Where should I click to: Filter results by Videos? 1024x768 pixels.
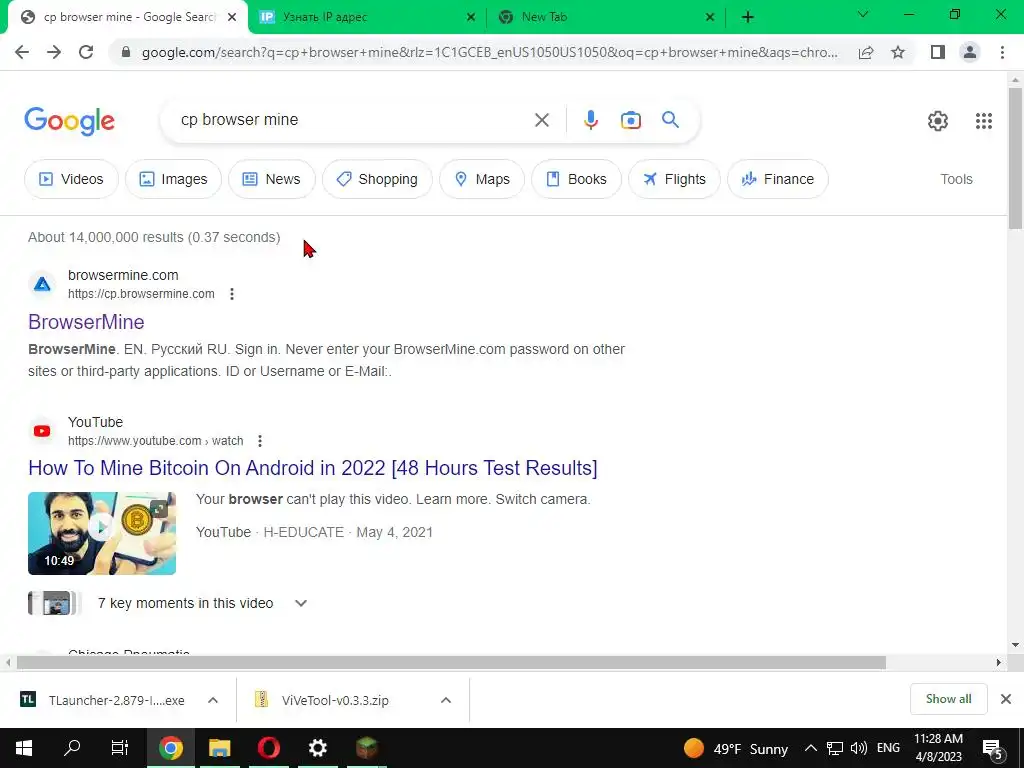tap(71, 179)
